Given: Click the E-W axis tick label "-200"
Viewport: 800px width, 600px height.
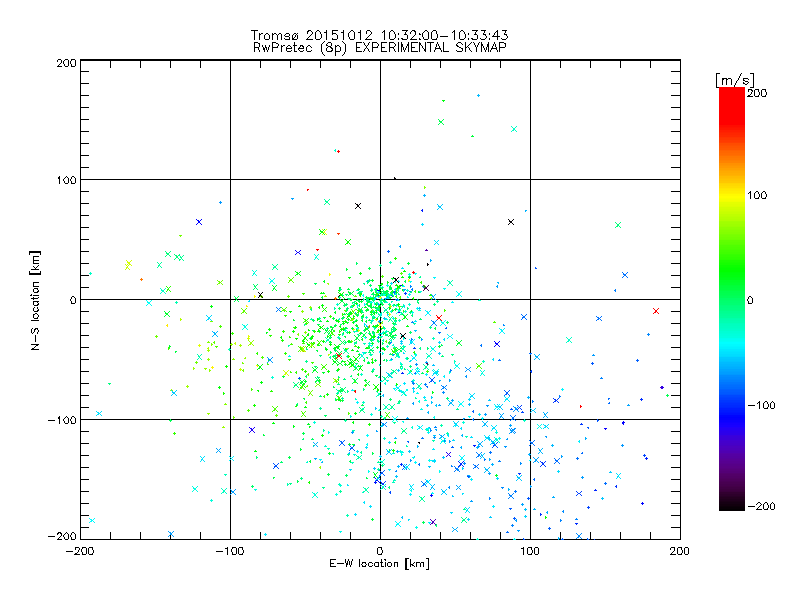Looking at the screenshot, I should point(80,551).
